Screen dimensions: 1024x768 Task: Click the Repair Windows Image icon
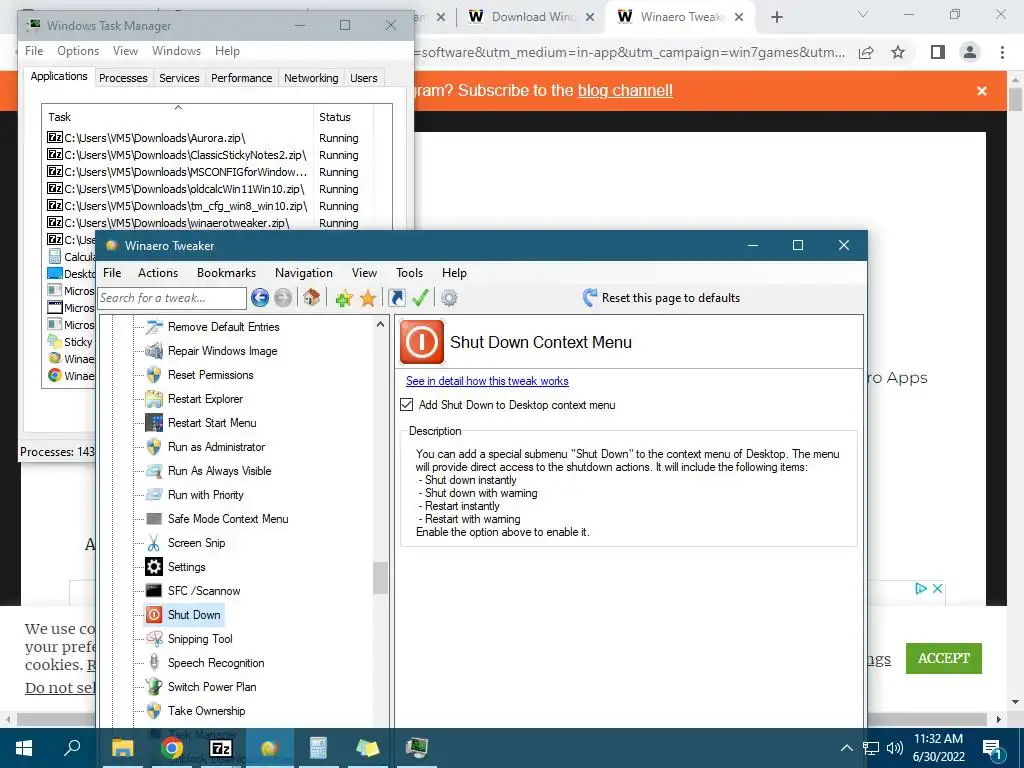(x=153, y=351)
